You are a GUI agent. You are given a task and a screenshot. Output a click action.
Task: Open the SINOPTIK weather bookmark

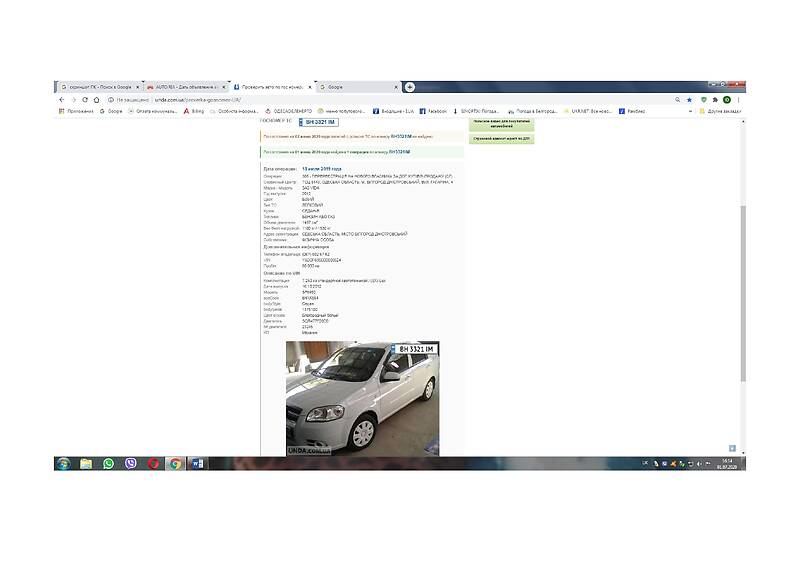(x=476, y=111)
